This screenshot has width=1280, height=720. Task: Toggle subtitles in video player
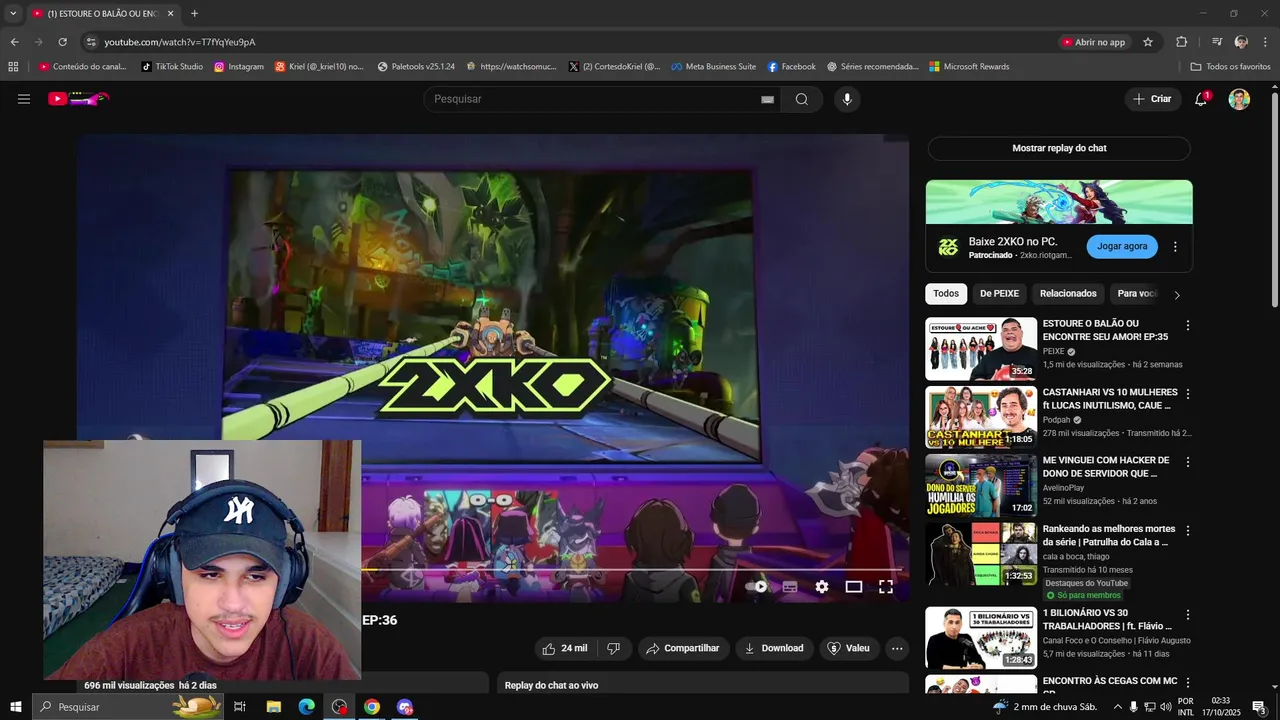(790, 587)
